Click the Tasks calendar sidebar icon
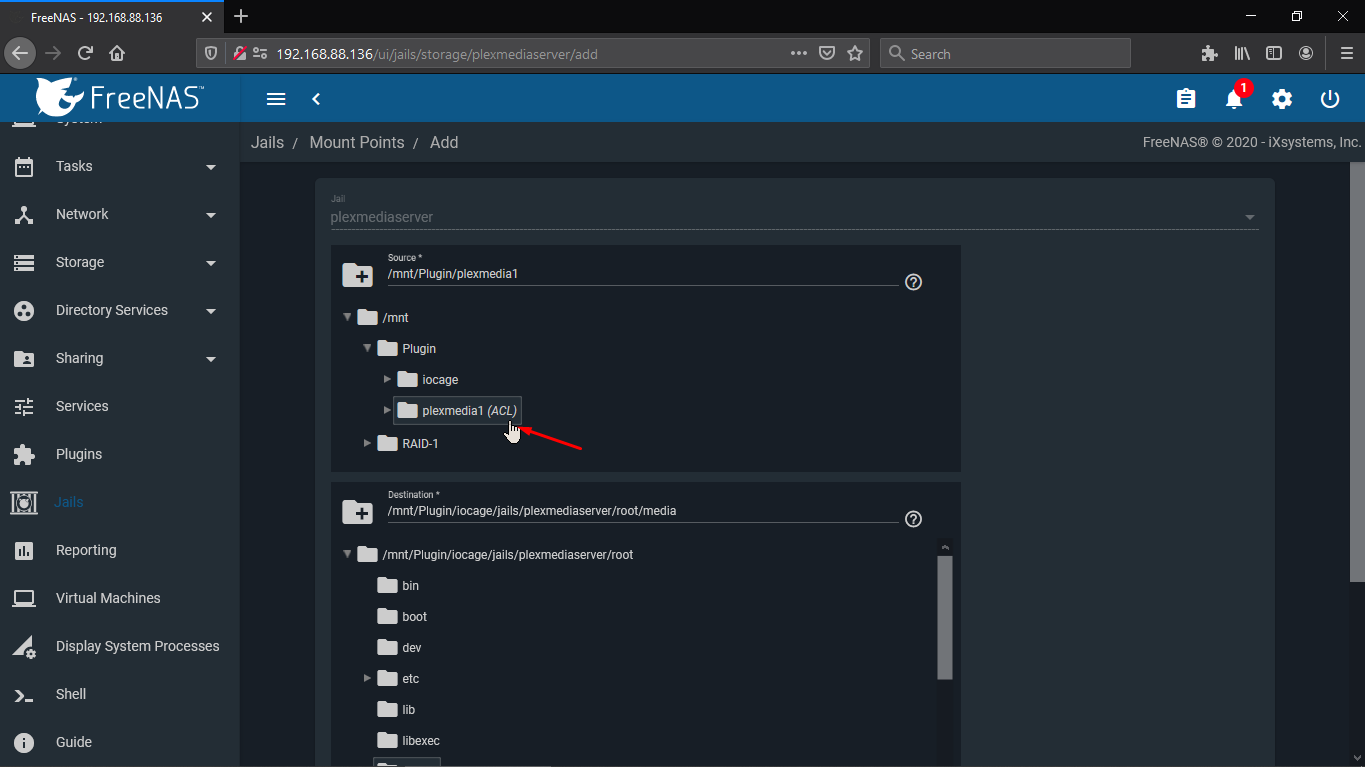Image resolution: width=1365 pixels, height=767 pixels. [x=24, y=166]
